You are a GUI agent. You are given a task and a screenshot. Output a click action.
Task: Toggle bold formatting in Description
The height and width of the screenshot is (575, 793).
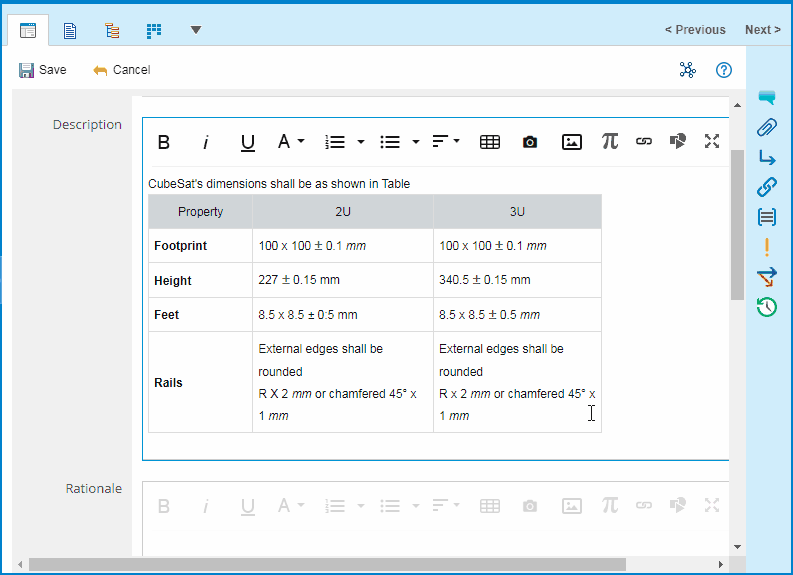[164, 142]
